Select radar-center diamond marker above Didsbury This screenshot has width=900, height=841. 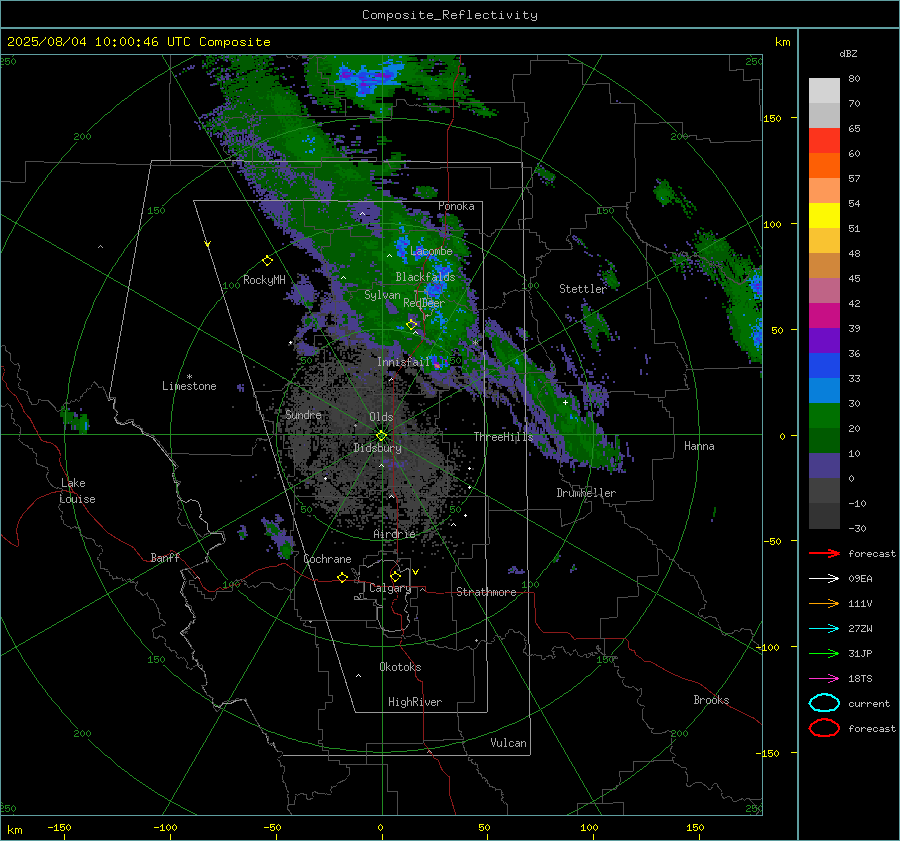coord(381,435)
